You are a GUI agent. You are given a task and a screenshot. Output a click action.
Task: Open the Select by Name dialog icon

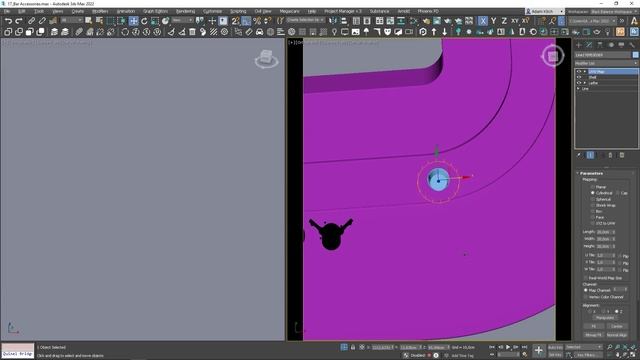pos(99,21)
